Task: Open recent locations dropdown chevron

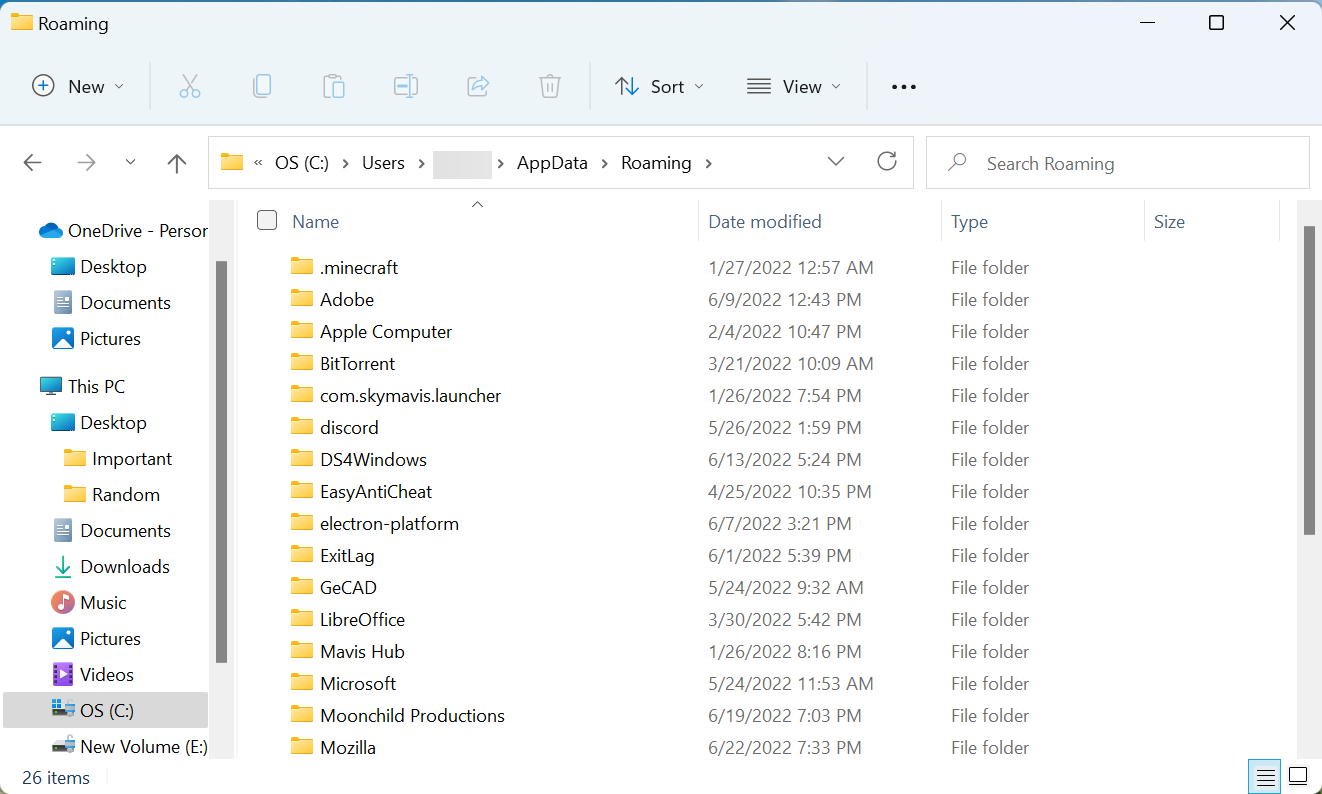Action: pyautogui.click(x=130, y=162)
